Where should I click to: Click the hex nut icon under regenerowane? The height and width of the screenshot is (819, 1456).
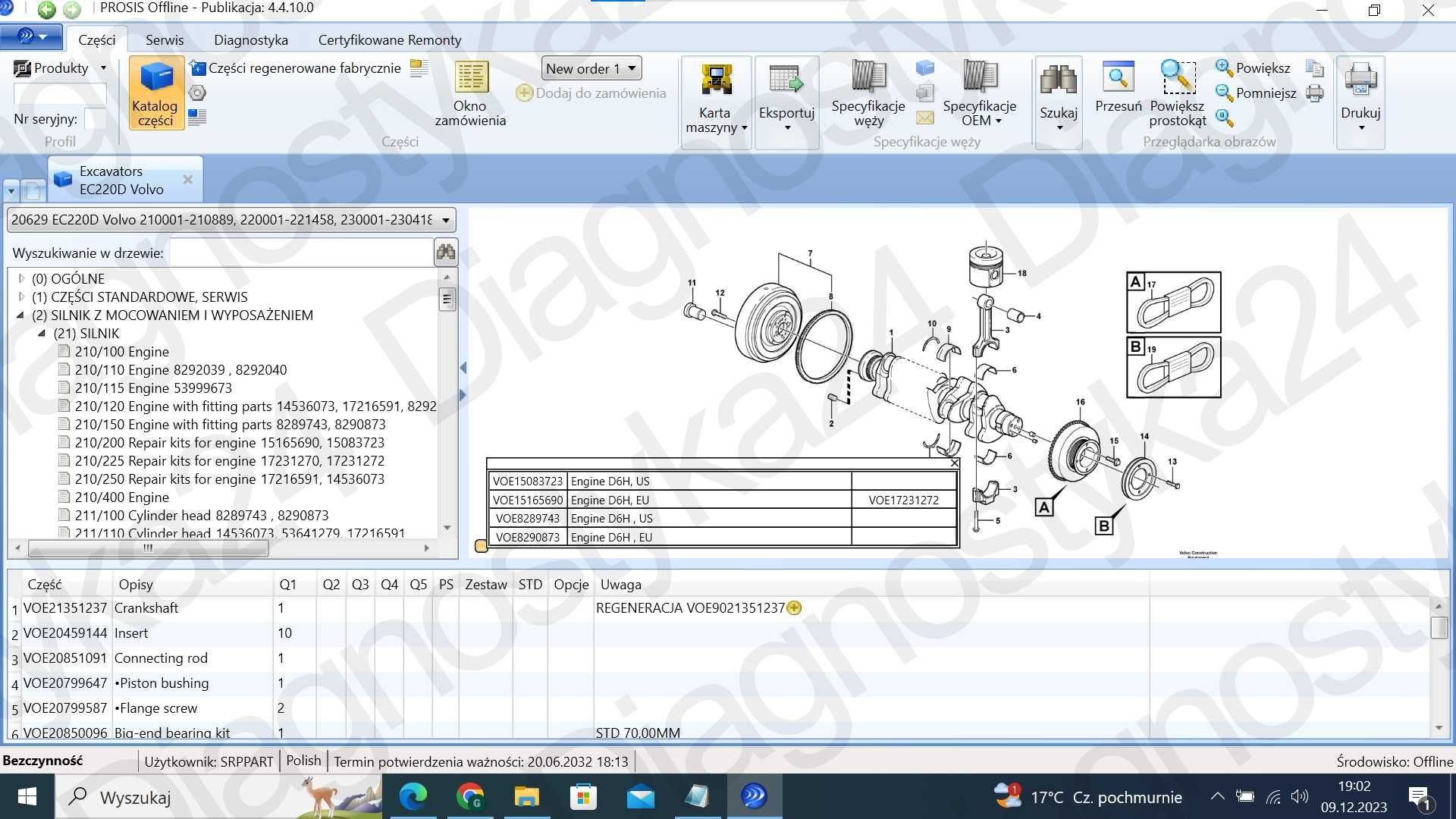pos(197,93)
